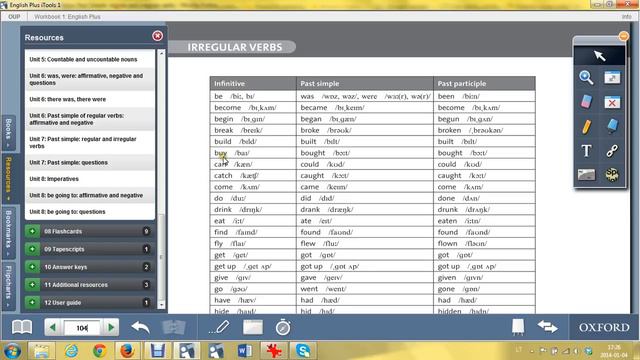
Task: Select the arrow pointer tool
Action: click(599, 56)
